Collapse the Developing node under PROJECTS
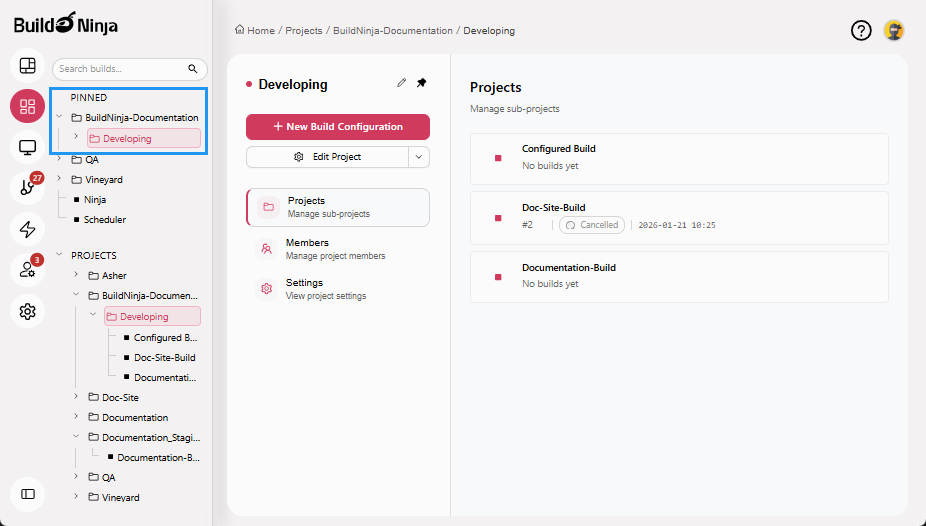926x526 pixels. click(93, 315)
